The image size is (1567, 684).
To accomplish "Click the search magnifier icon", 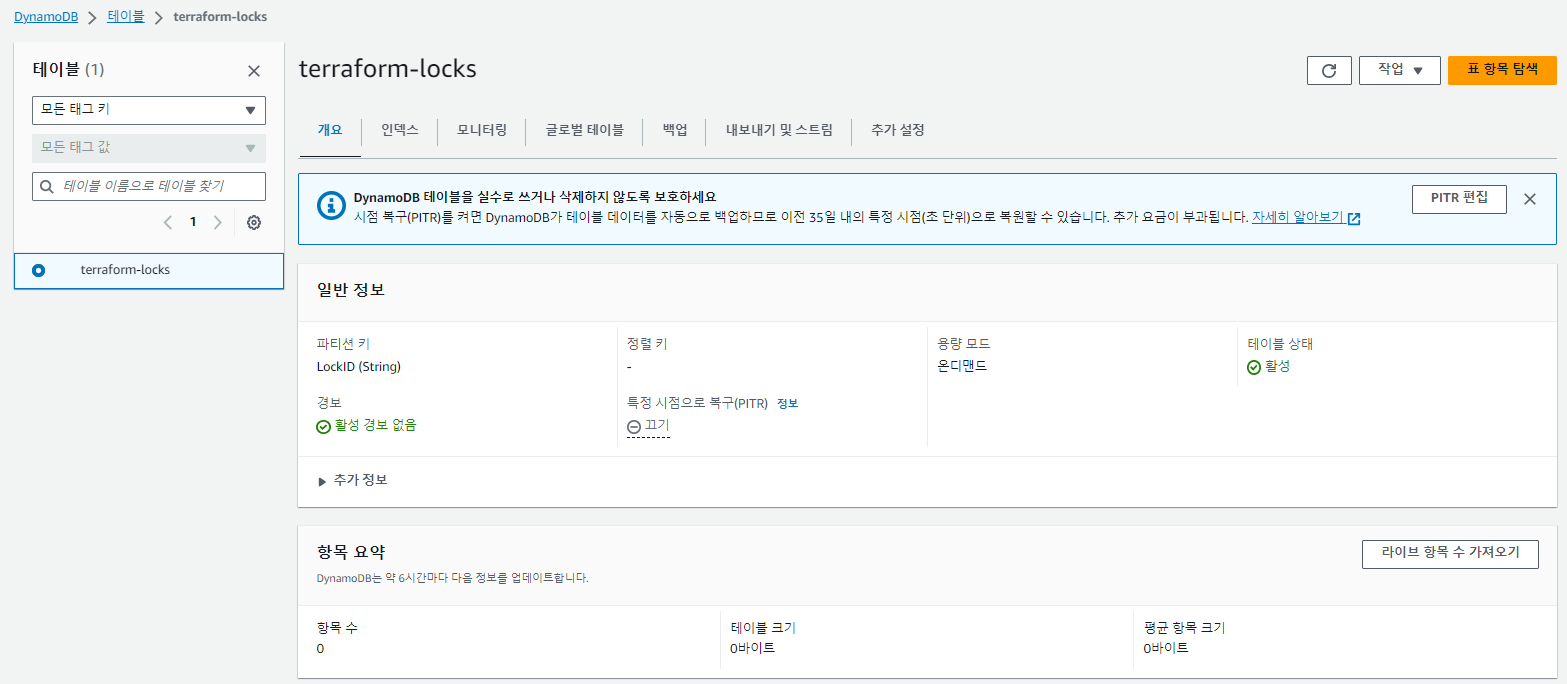I will point(46,187).
